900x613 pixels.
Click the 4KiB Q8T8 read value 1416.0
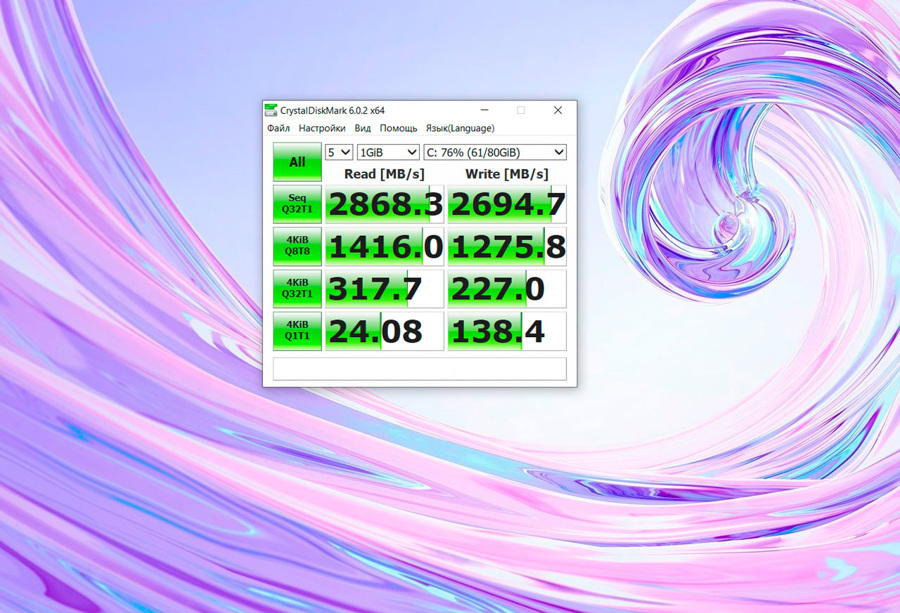pos(385,246)
